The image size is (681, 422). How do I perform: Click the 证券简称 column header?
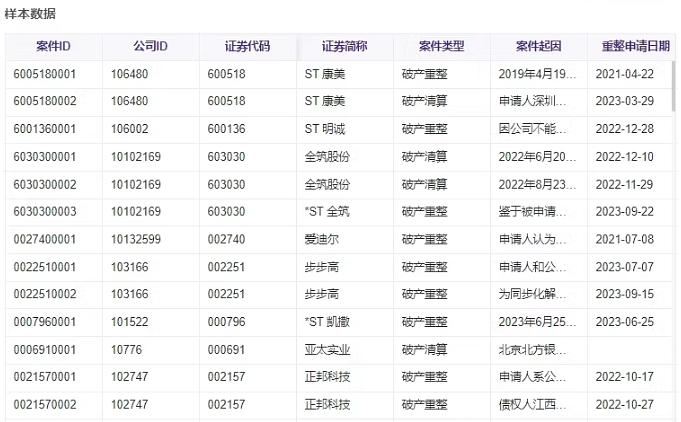coord(345,46)
